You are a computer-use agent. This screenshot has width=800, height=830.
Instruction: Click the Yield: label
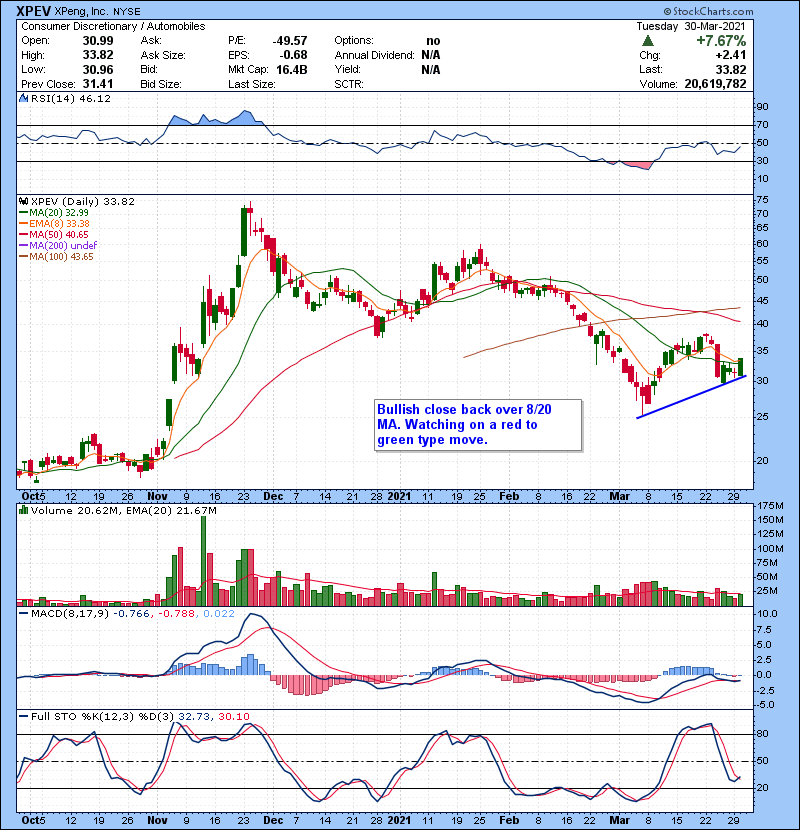coord(347,69)
